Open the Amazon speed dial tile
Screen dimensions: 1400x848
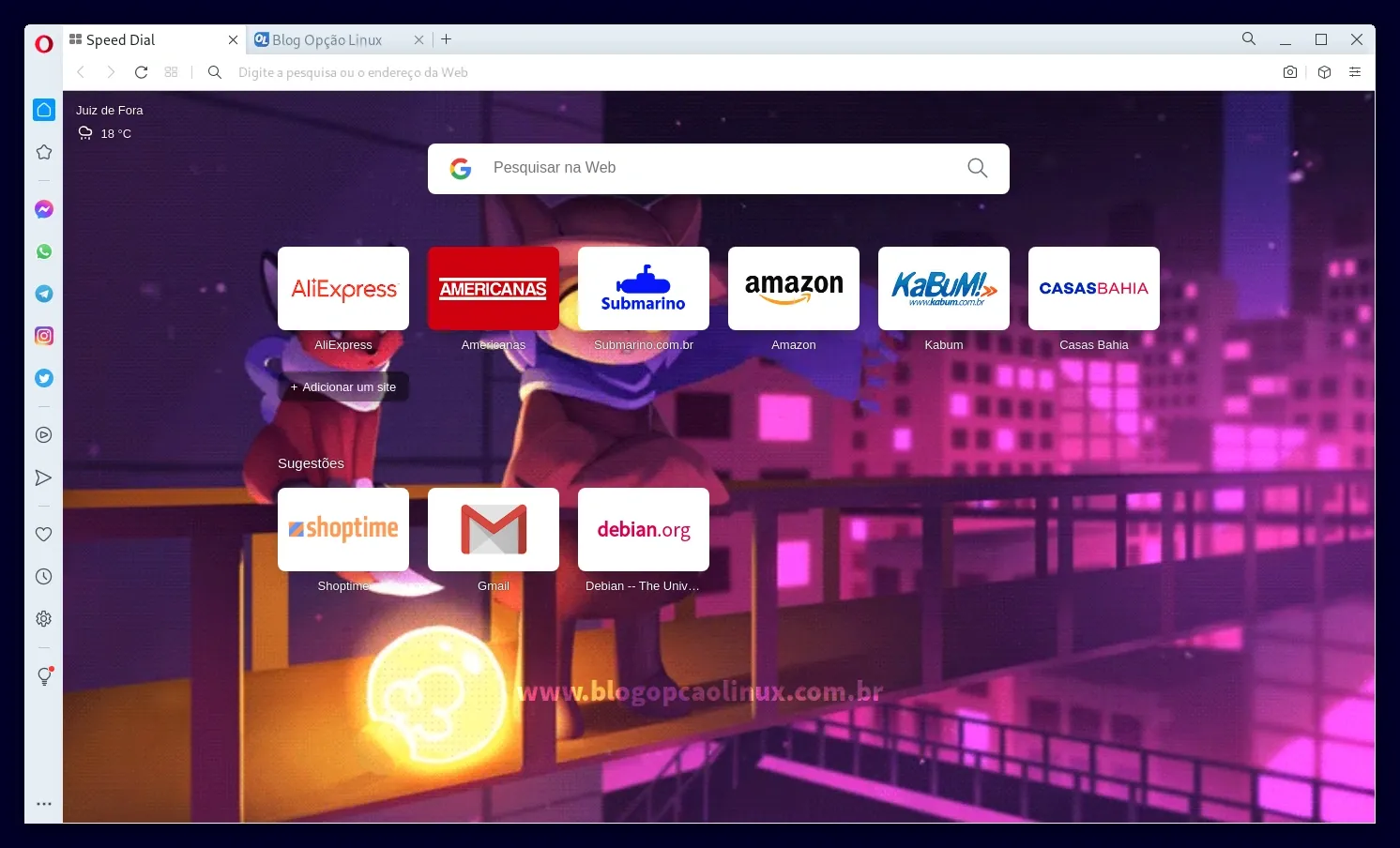click(794, 289)
